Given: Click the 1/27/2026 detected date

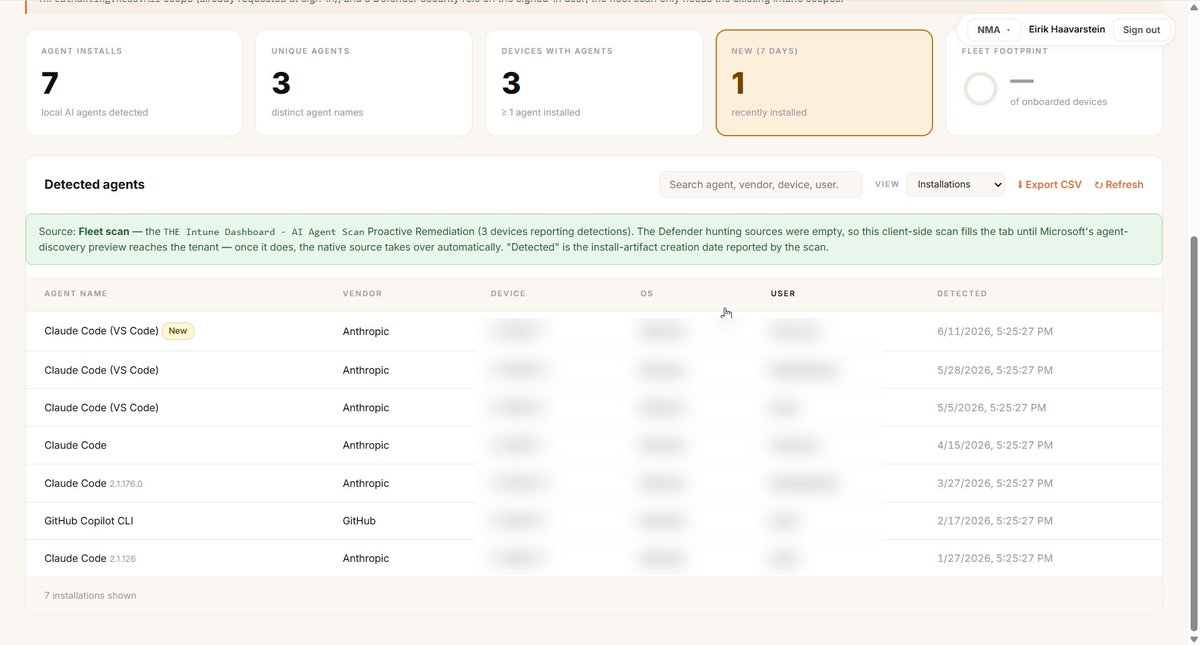Looking at the screenshot, I should (x=995, y=559).
